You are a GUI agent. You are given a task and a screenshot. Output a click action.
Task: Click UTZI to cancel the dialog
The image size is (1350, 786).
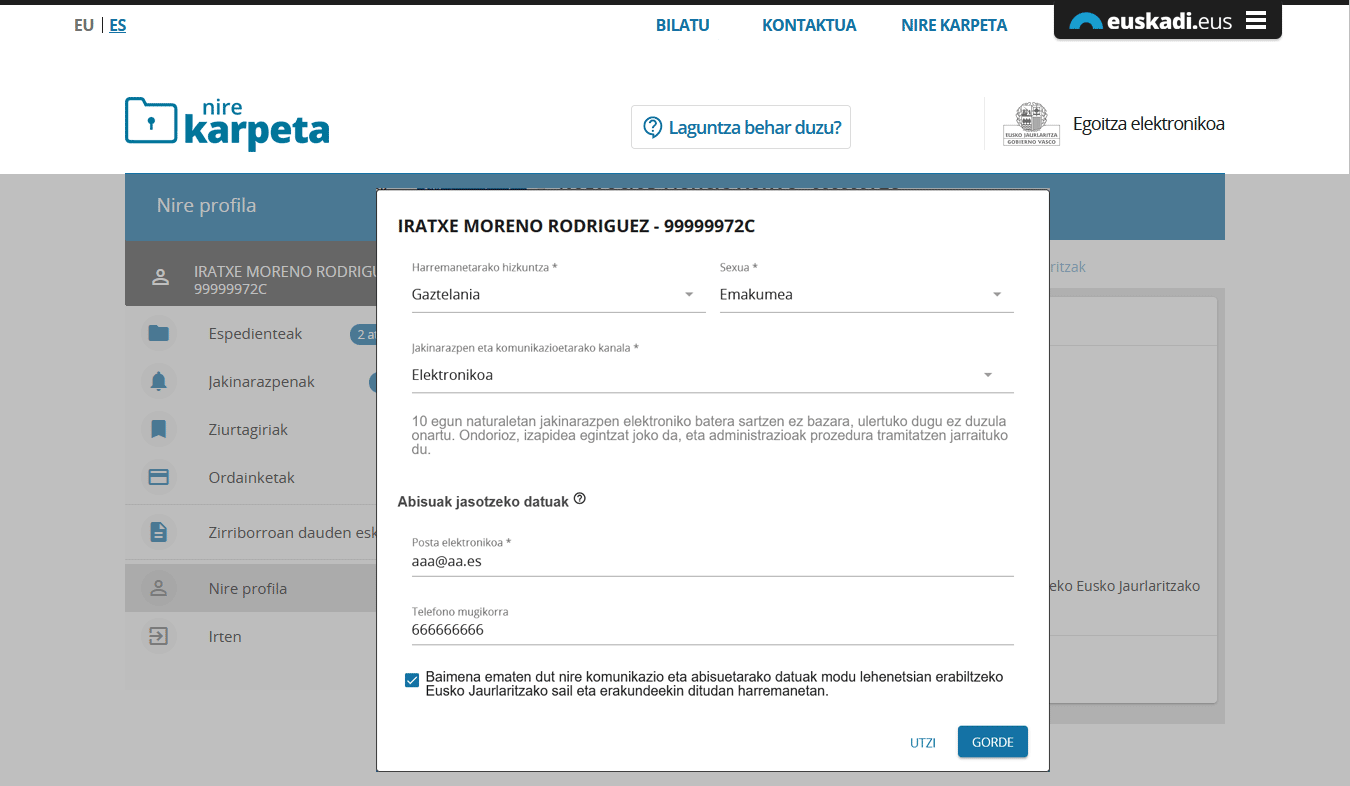click(x=922, y=743)
